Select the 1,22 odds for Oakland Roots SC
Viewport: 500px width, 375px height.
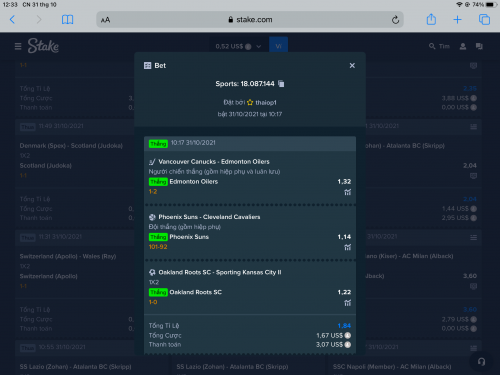tap(344, 292)
